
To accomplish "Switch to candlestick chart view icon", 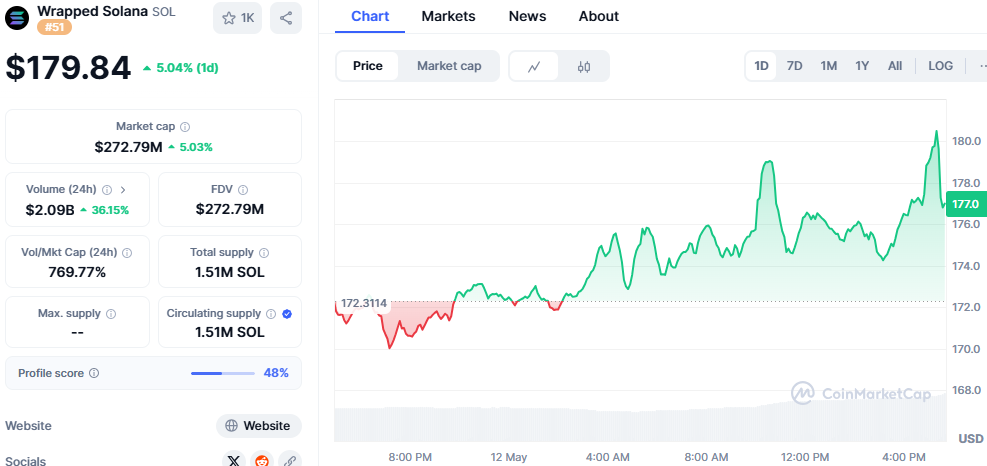I will [584, 66].
